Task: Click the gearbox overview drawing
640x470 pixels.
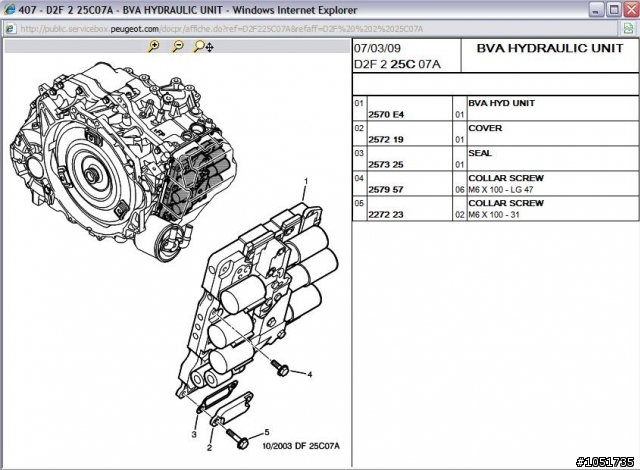Action: [x=122, y=161]
